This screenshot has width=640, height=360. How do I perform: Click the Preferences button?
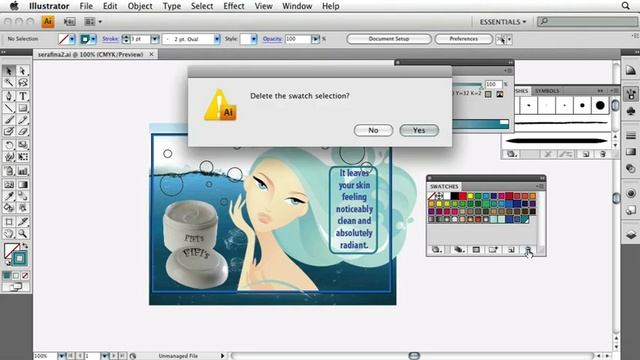click(463, 39)
